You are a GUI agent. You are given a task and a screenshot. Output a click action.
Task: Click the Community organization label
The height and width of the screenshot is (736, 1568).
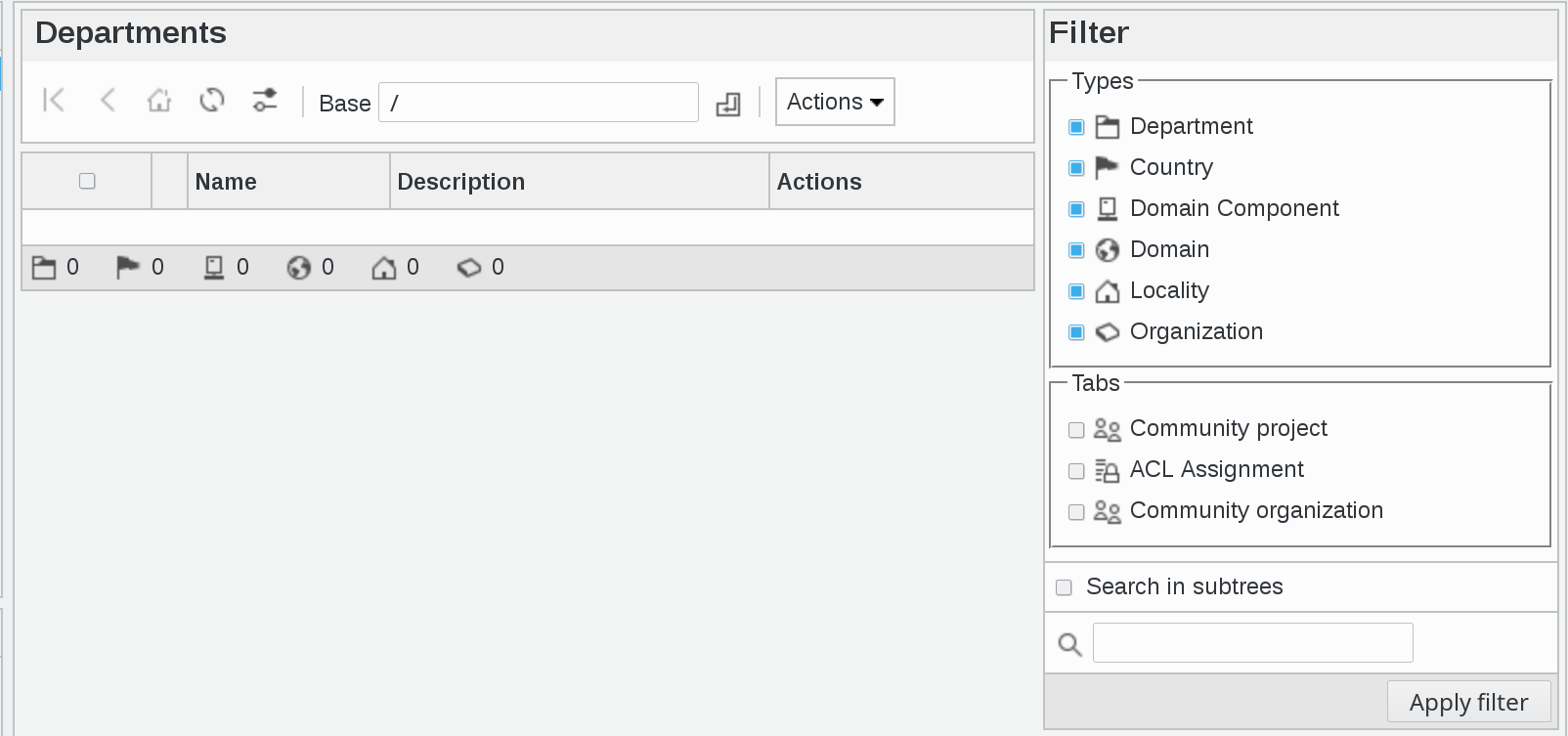click(1256, 511)
